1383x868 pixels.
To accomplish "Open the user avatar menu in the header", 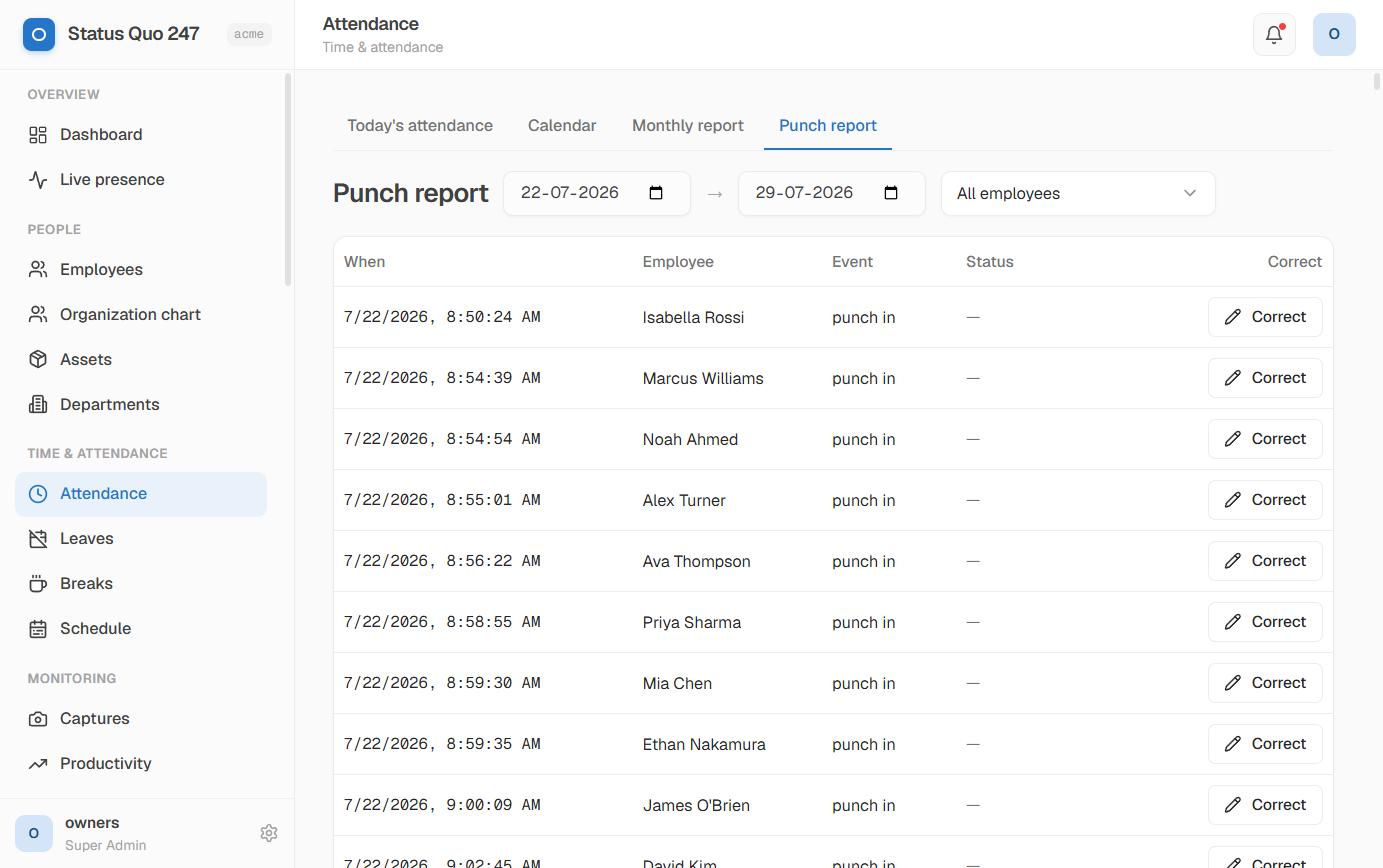I will point(1334,34).
